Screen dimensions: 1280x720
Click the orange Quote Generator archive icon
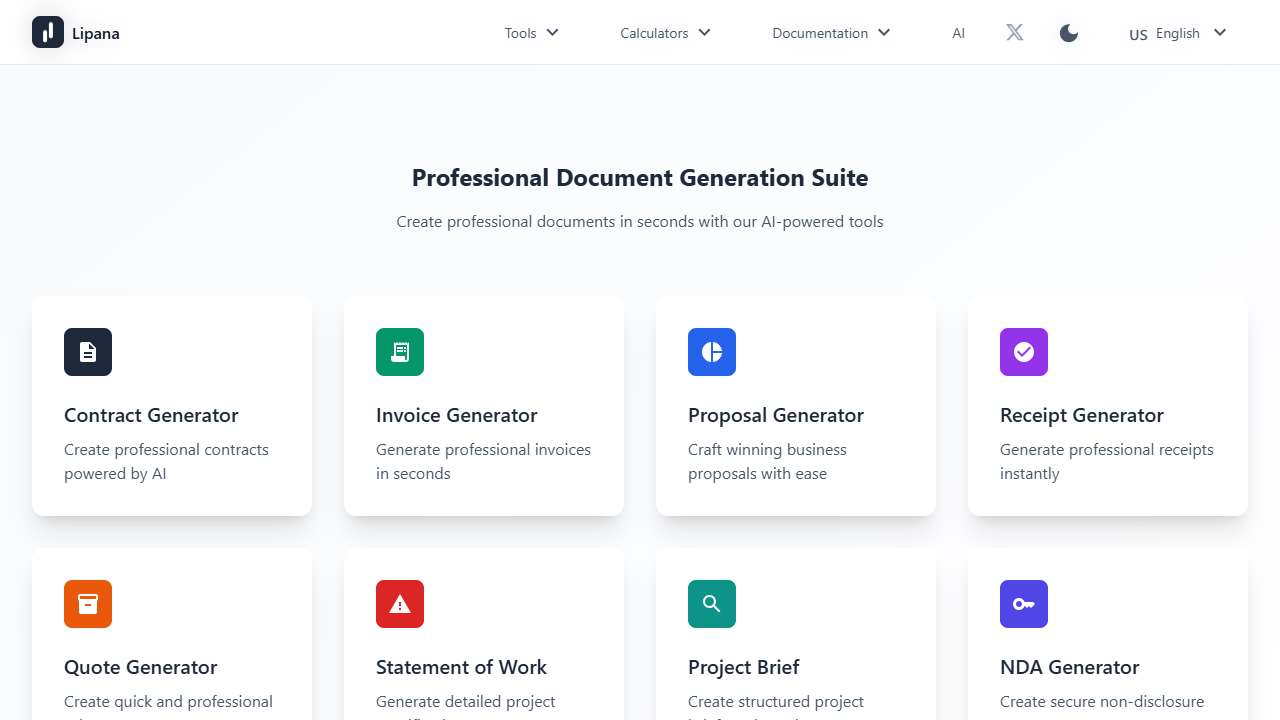pyautogui.click(x=88, y=604)
